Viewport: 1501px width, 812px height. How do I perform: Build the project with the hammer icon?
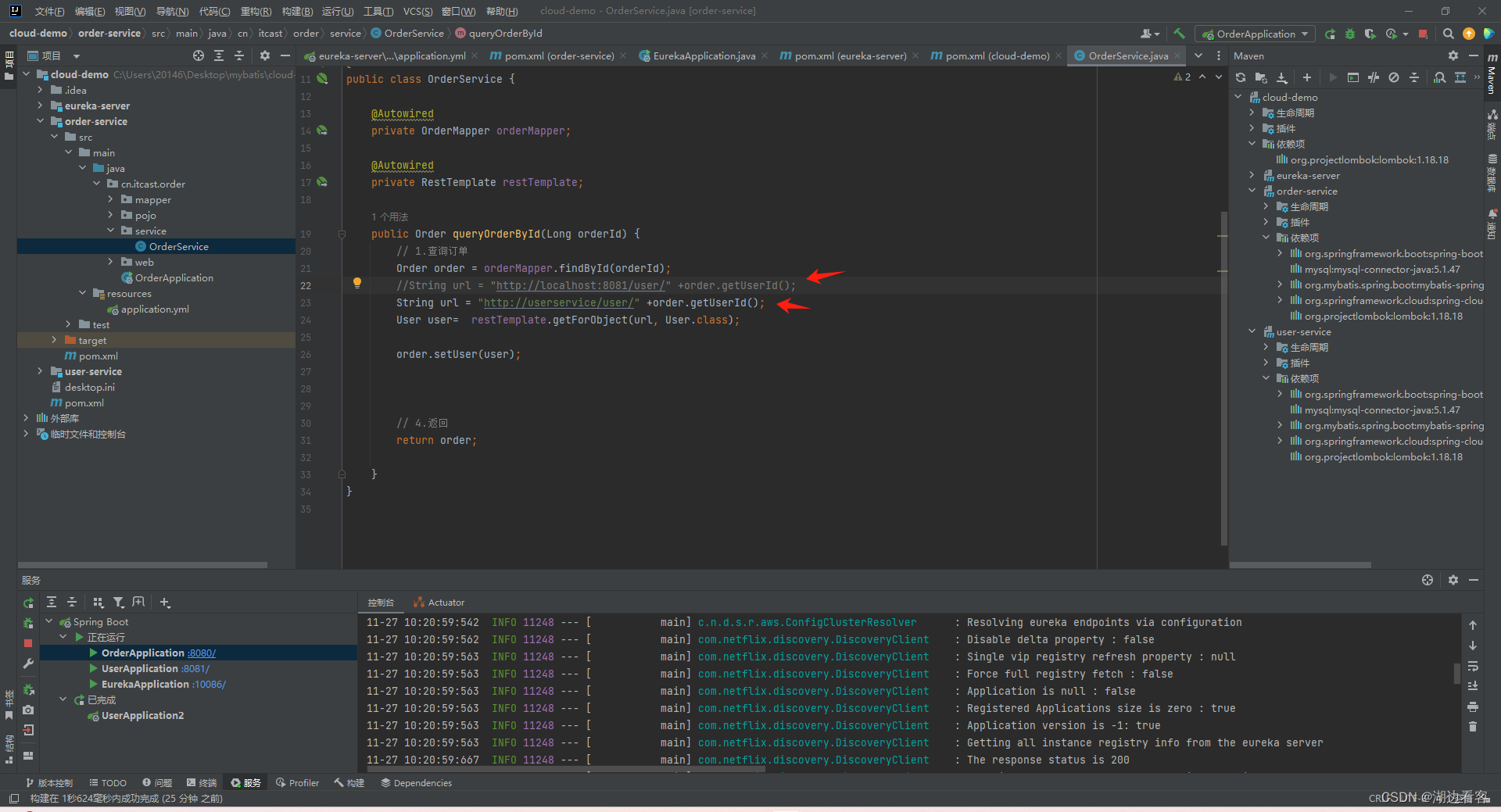pyautogui.click(x=1180, y=34)
